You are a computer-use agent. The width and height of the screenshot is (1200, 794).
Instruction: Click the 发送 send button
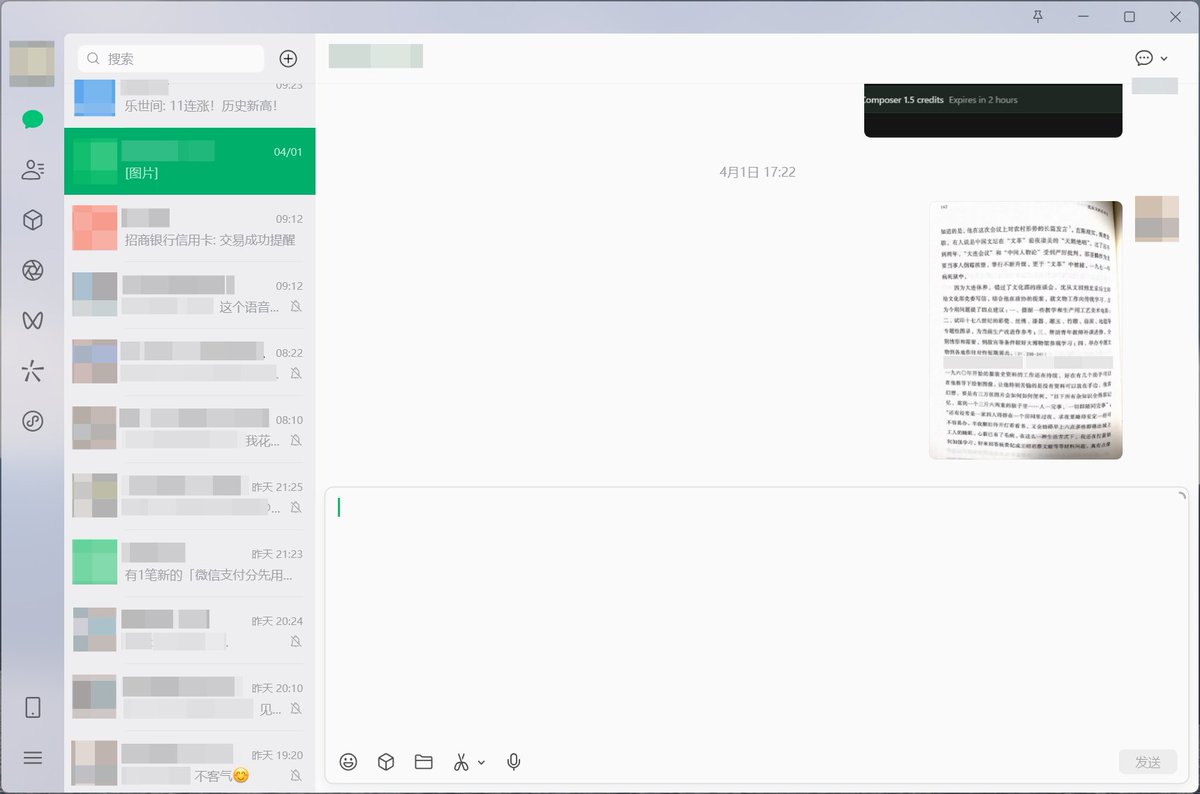(x=1147, y=761)
